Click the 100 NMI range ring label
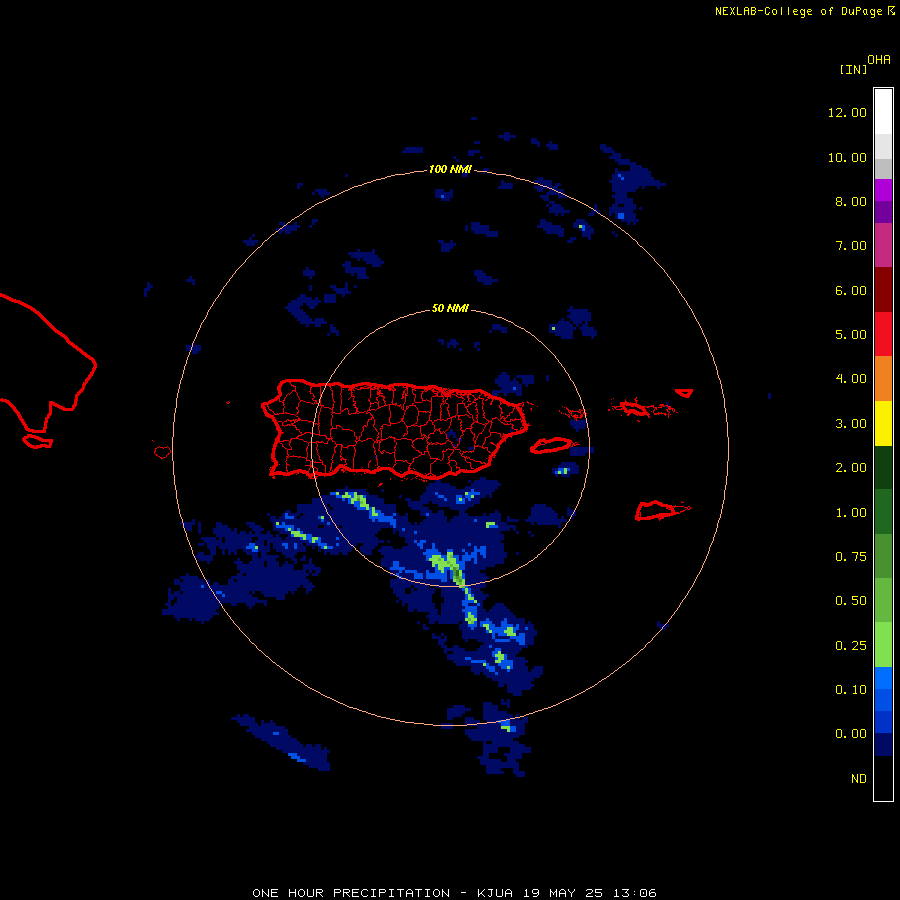Viewport: 900px width, 900px height. coord(450,169)
